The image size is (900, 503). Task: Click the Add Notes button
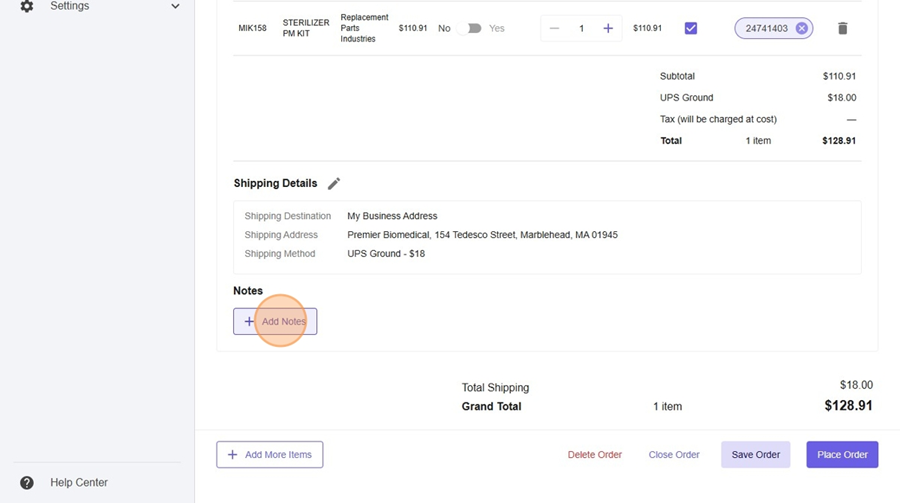276,322
